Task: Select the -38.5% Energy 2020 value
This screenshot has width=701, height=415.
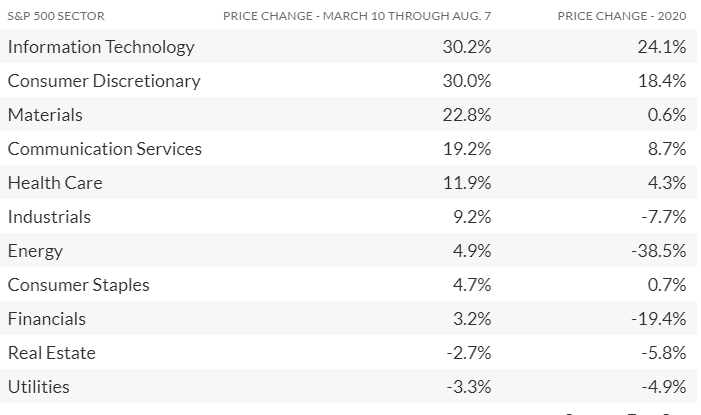Action: [658, 251]
